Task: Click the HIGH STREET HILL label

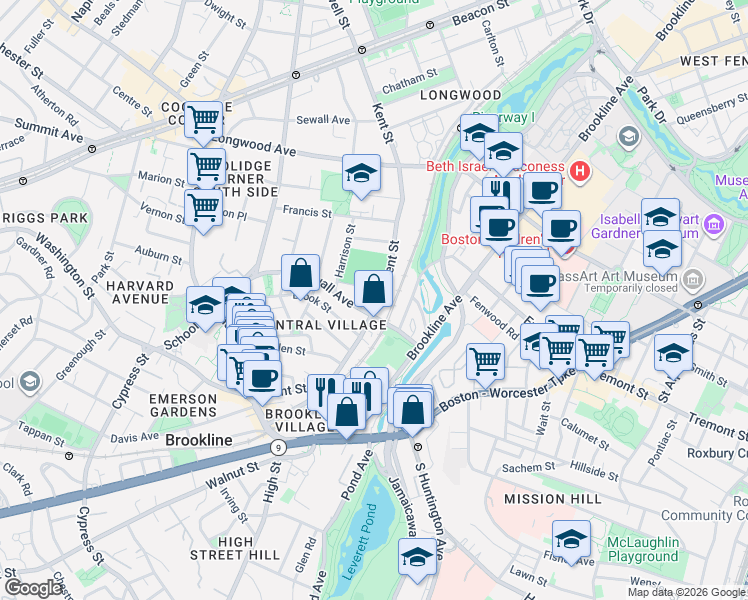Action: click(235, 548)
